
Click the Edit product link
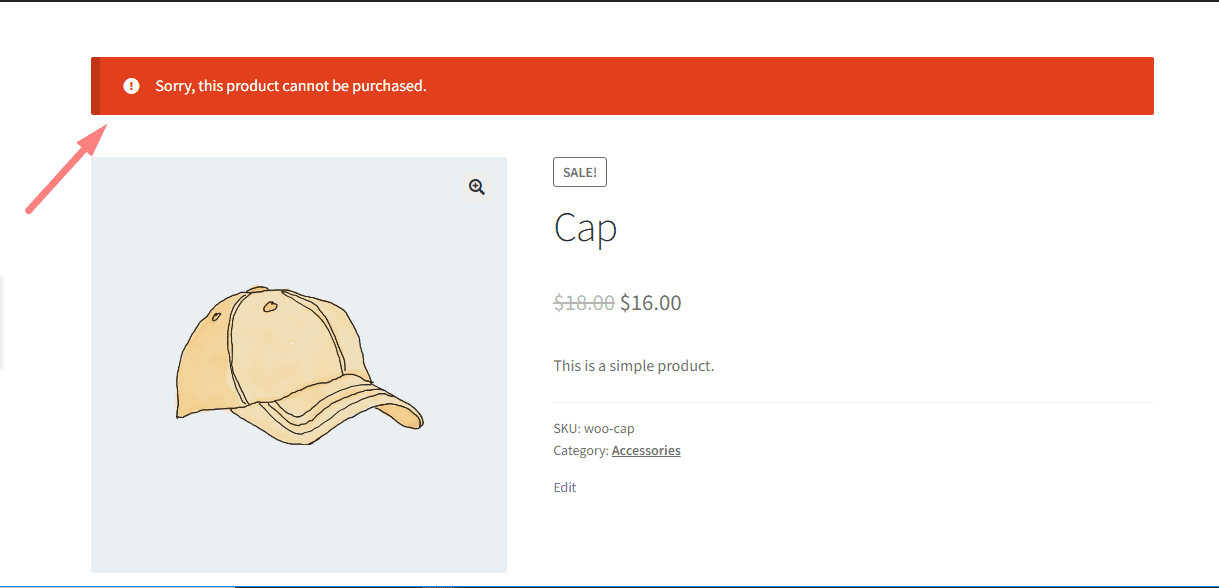[x=565, y=488]
